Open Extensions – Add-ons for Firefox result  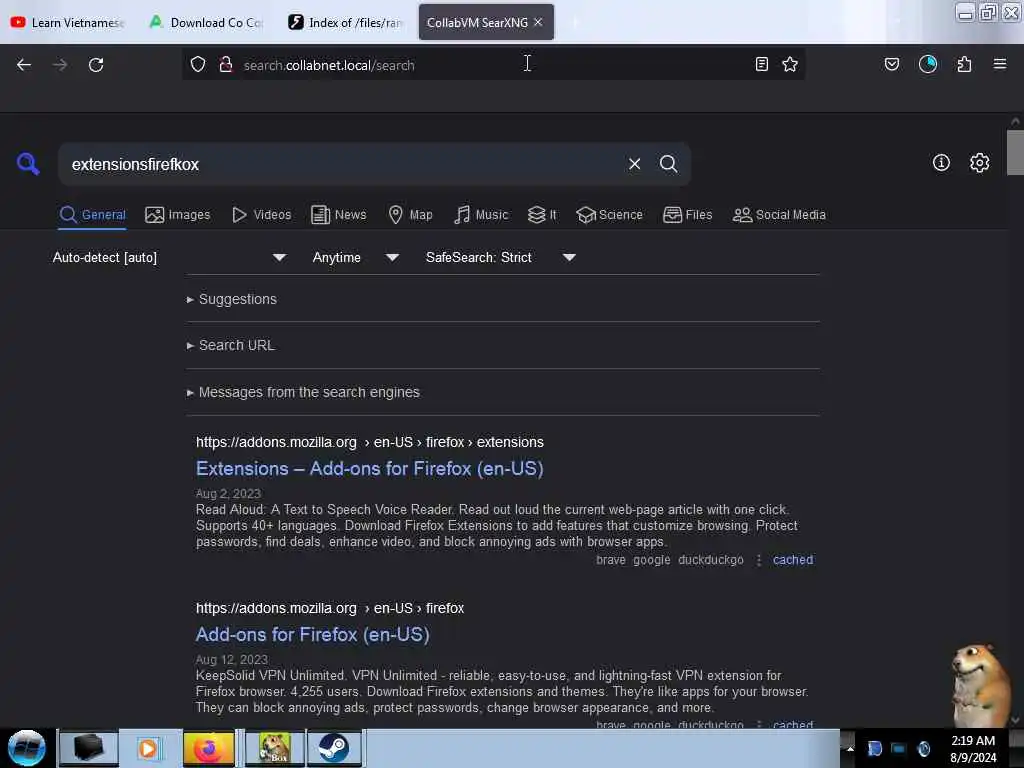click(370, 469)
